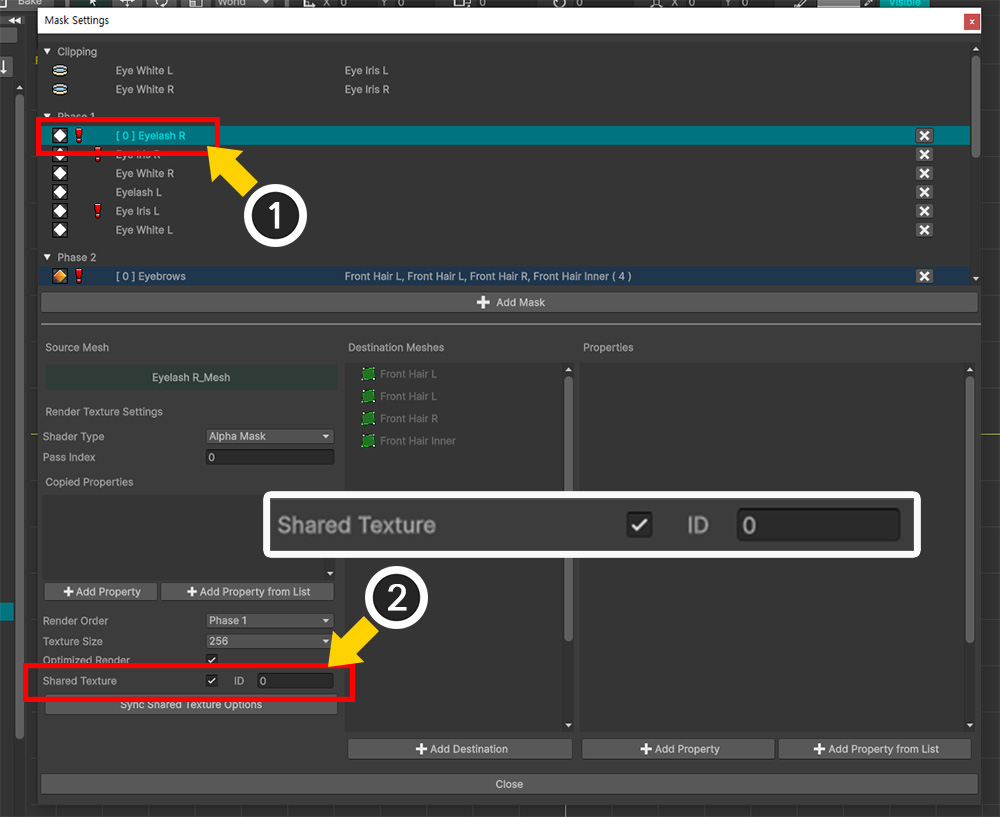Image resolution: width=1000 pixels, height=817 pixels.
Task: Remove the Eyebrows mask with its X
Action: click(924, 276)
